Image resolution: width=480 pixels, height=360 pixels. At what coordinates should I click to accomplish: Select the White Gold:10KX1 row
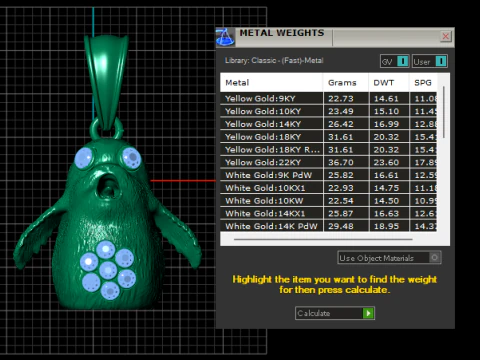pos(328,188)
